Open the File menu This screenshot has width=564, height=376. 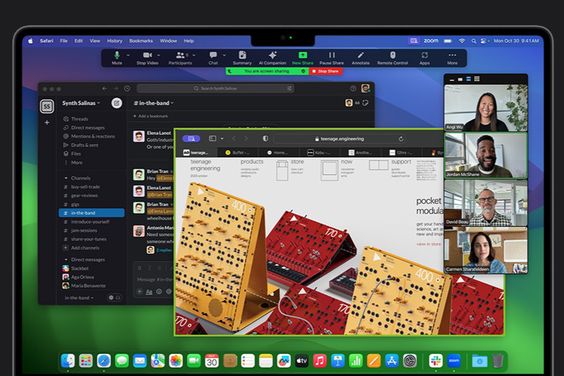coord(64,41)
